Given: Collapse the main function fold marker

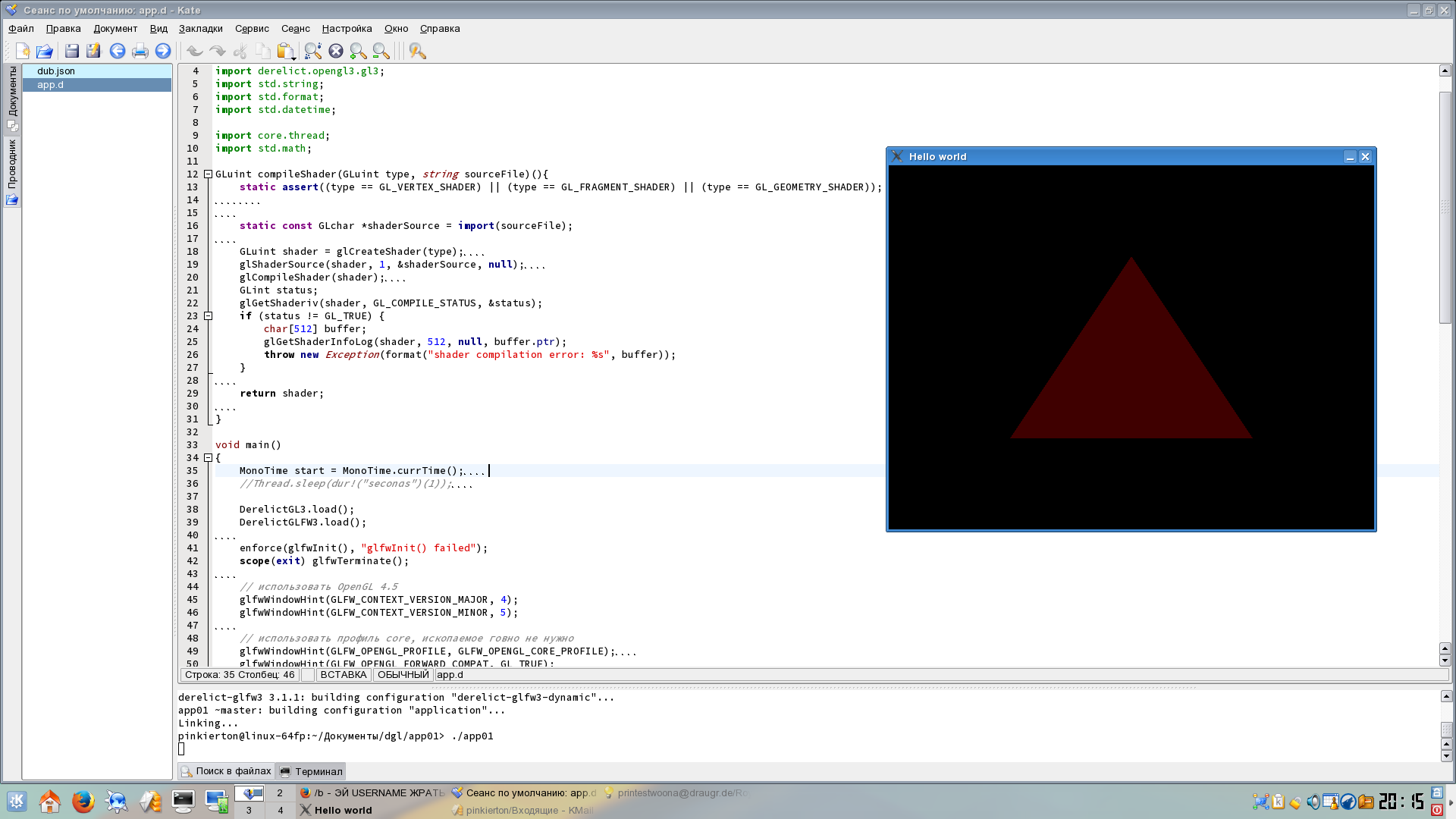Looking at the screenshot, I should tap(208, 458).
